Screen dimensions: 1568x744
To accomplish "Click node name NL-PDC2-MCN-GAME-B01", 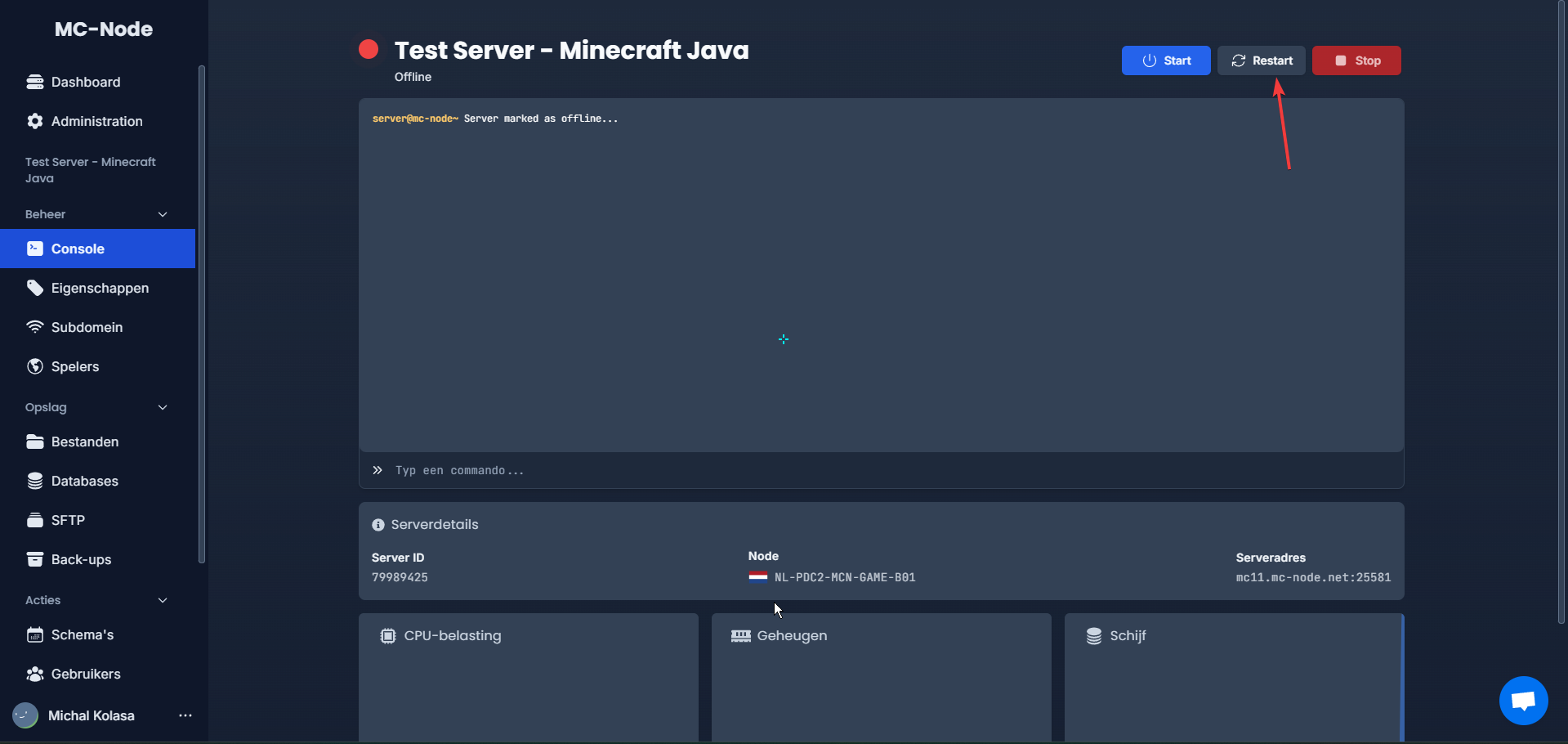I will click(845, 577).
